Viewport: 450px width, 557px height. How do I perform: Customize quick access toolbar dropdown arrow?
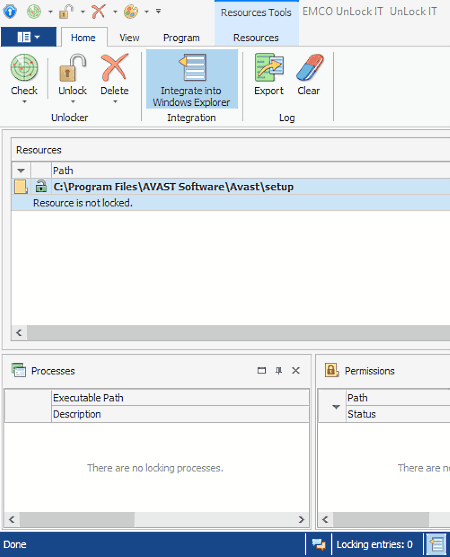pyautogui.click(x=158, y=11)
